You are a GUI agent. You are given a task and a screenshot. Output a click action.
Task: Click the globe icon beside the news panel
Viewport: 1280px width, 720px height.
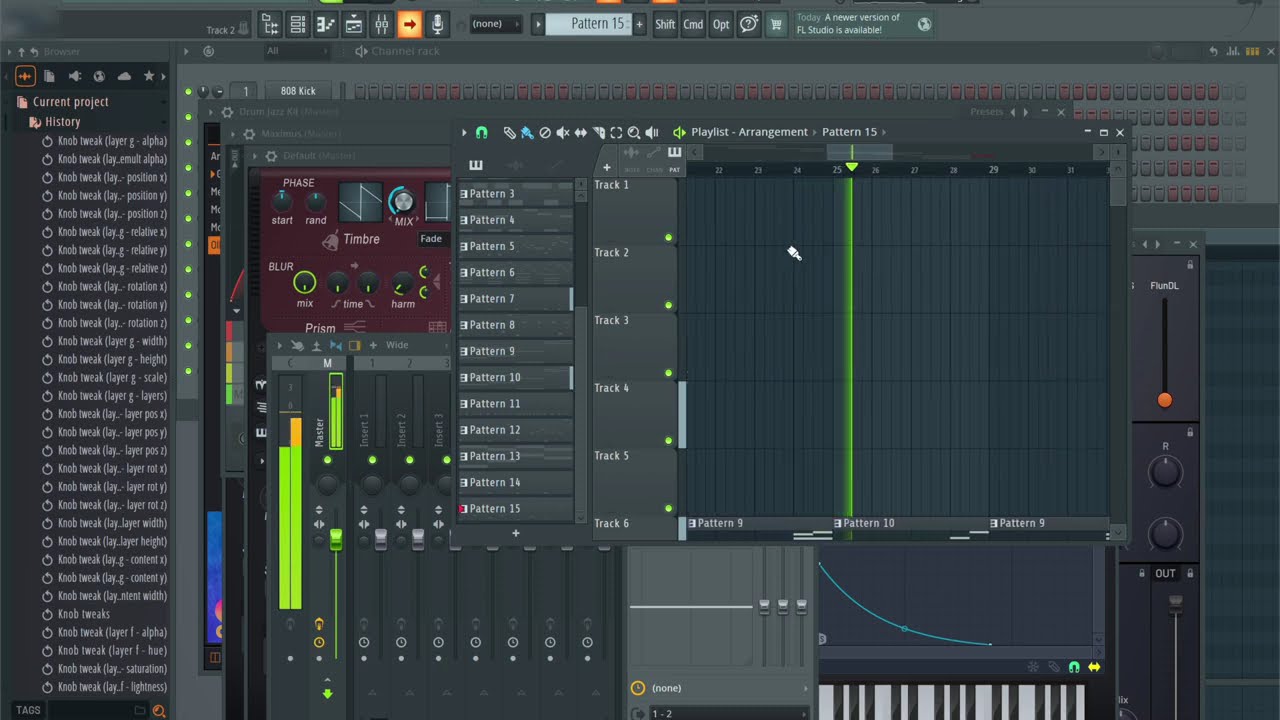pyautogui.click(x=924, y=24)
